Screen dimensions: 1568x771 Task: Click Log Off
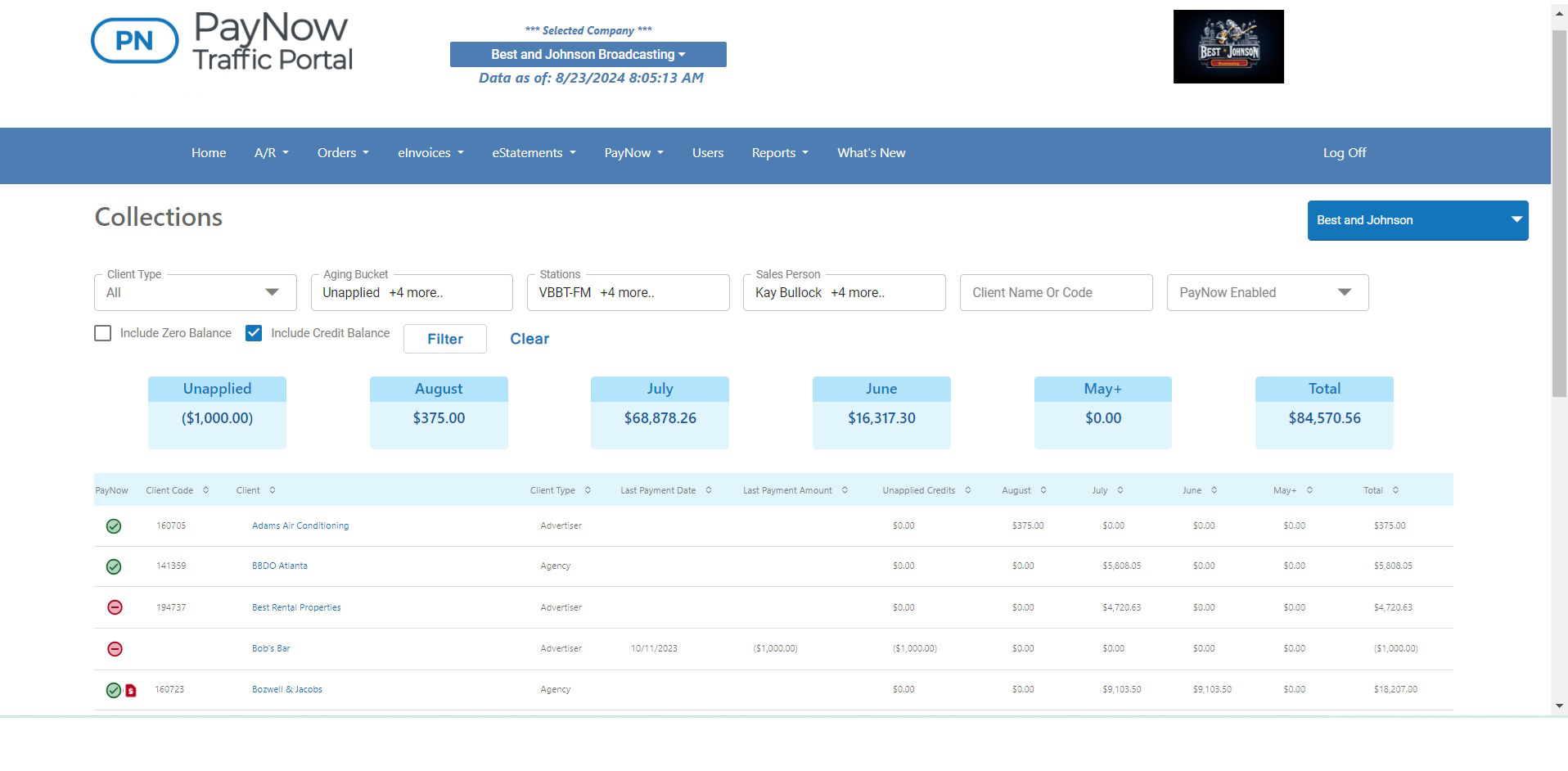coord(1345,153)
